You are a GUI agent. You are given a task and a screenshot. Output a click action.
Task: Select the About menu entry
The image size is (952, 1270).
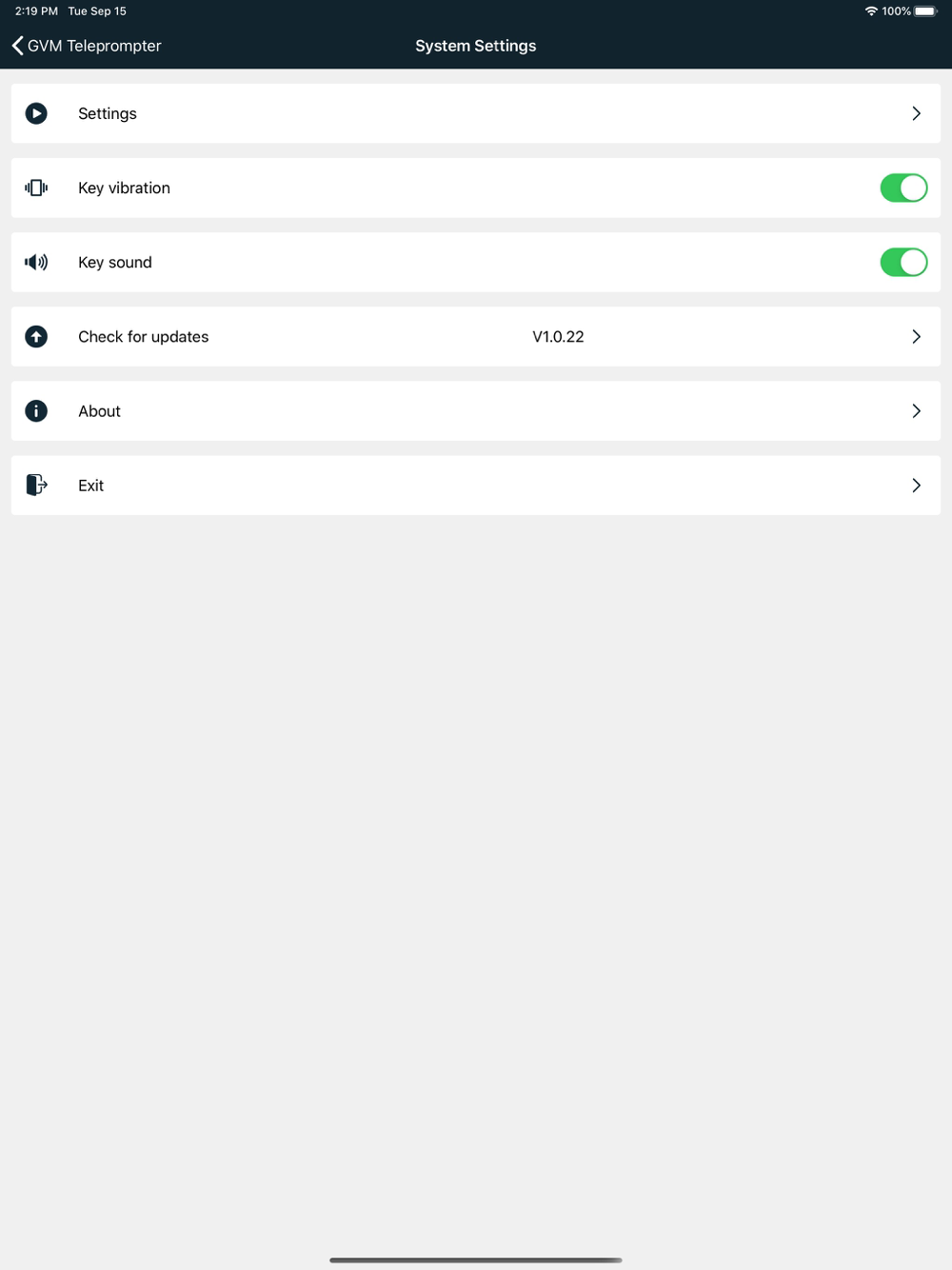[x=99, y=410]
